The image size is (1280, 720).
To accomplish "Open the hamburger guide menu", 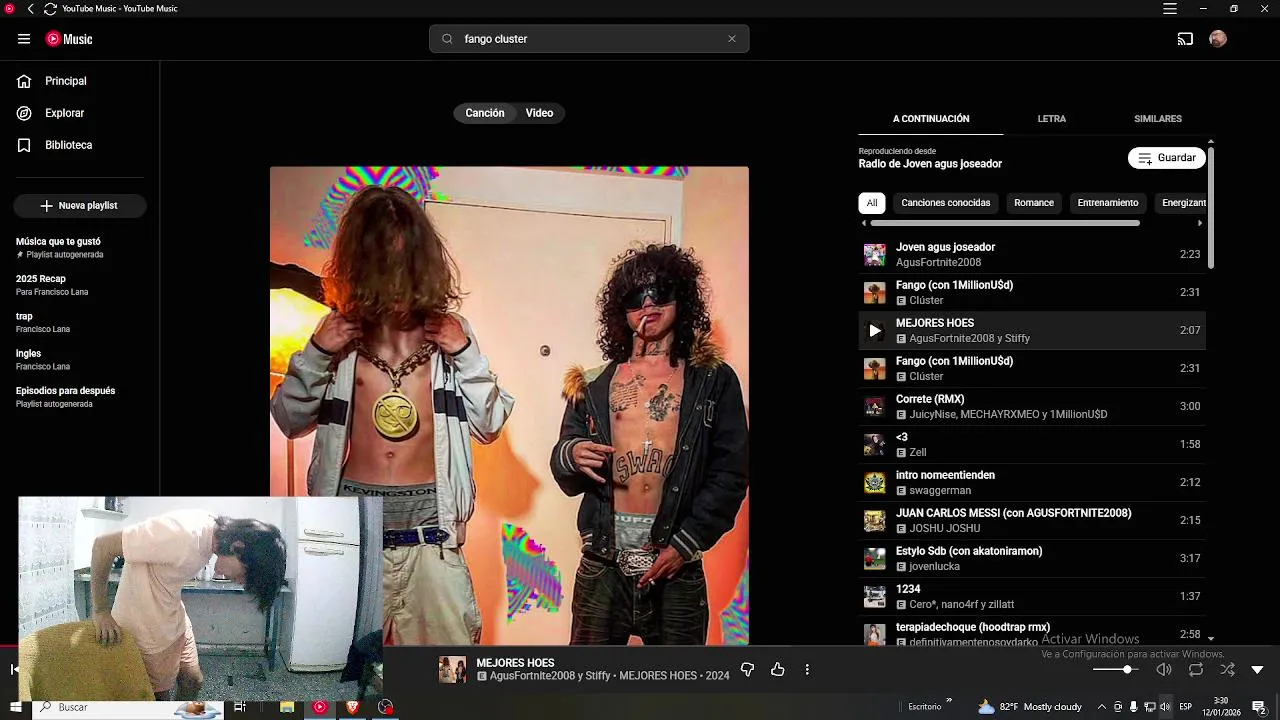I will 23,39.
